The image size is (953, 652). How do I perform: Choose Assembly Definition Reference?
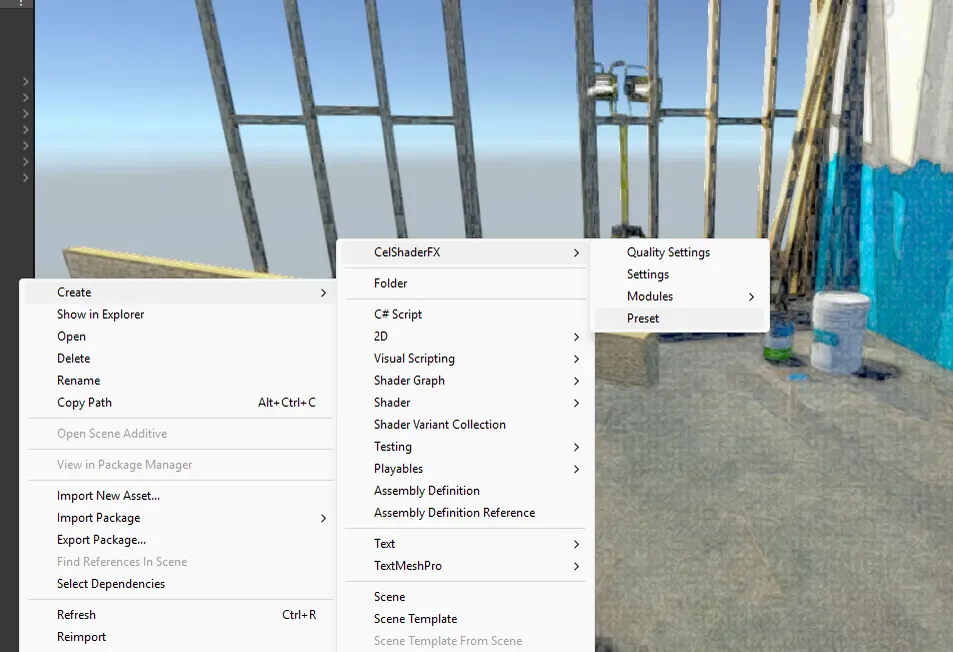(x=465, y=513)
